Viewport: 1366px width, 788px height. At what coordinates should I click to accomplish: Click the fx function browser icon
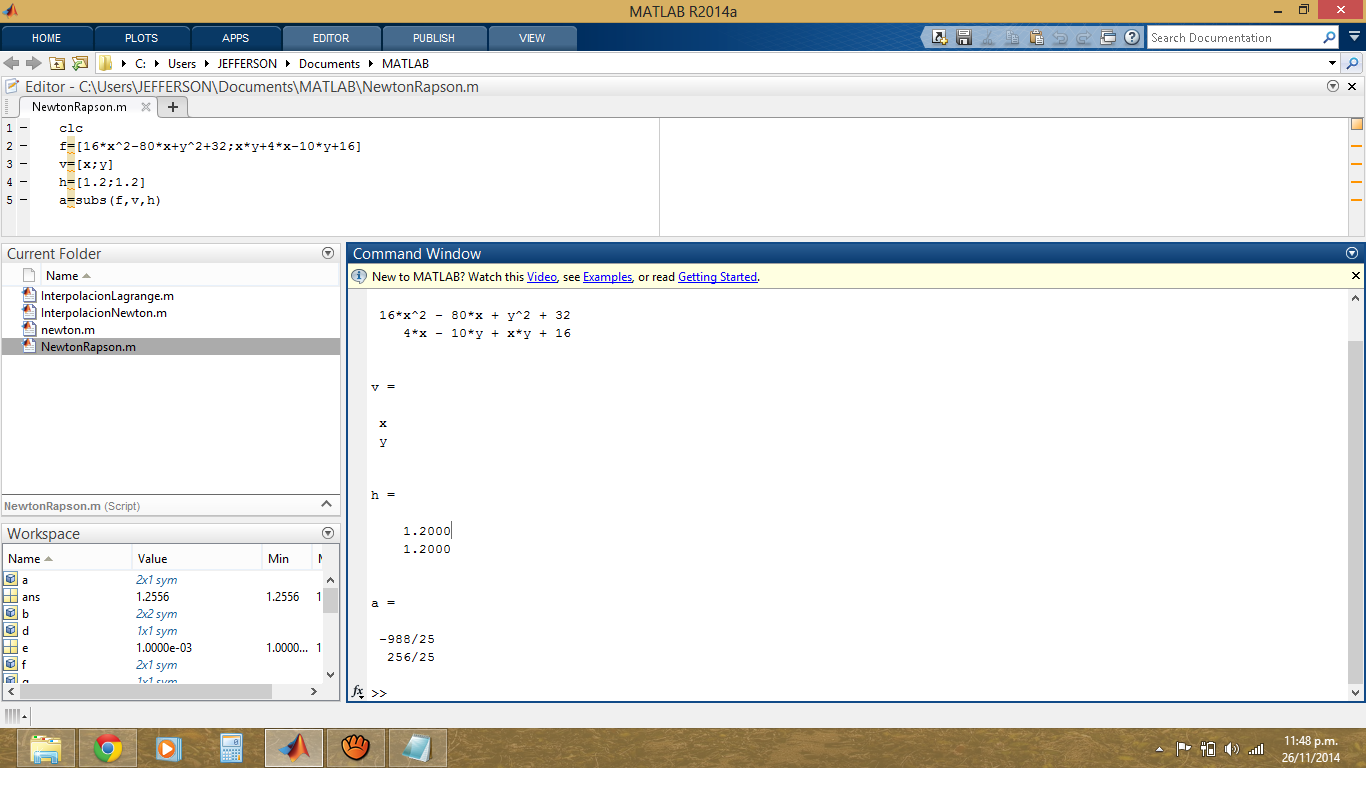(358, 692)
